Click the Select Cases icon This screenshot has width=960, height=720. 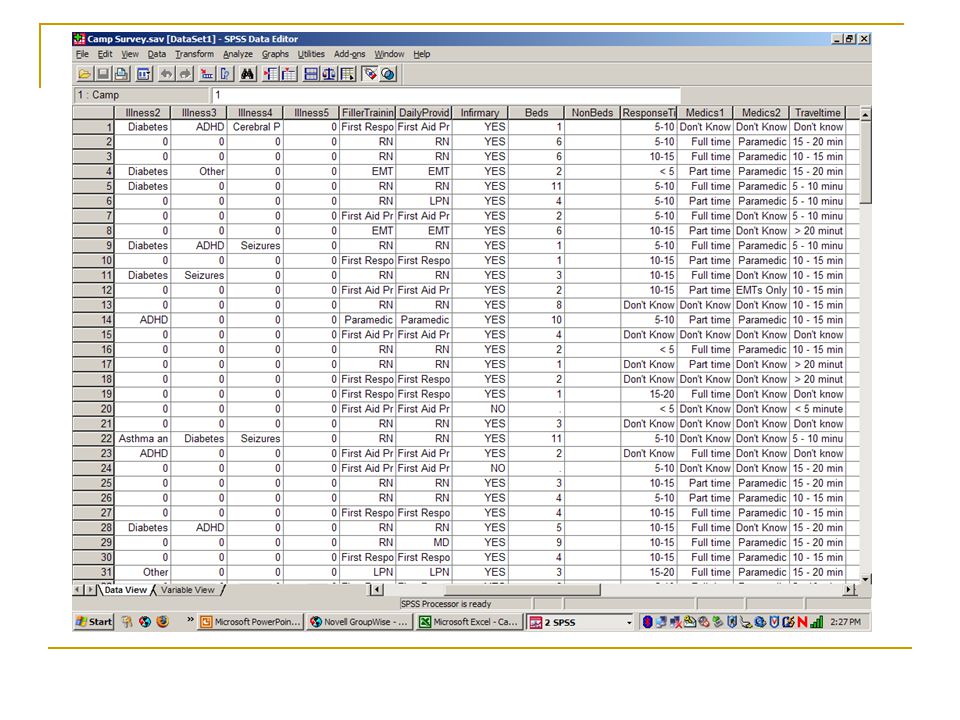[348, 74]
